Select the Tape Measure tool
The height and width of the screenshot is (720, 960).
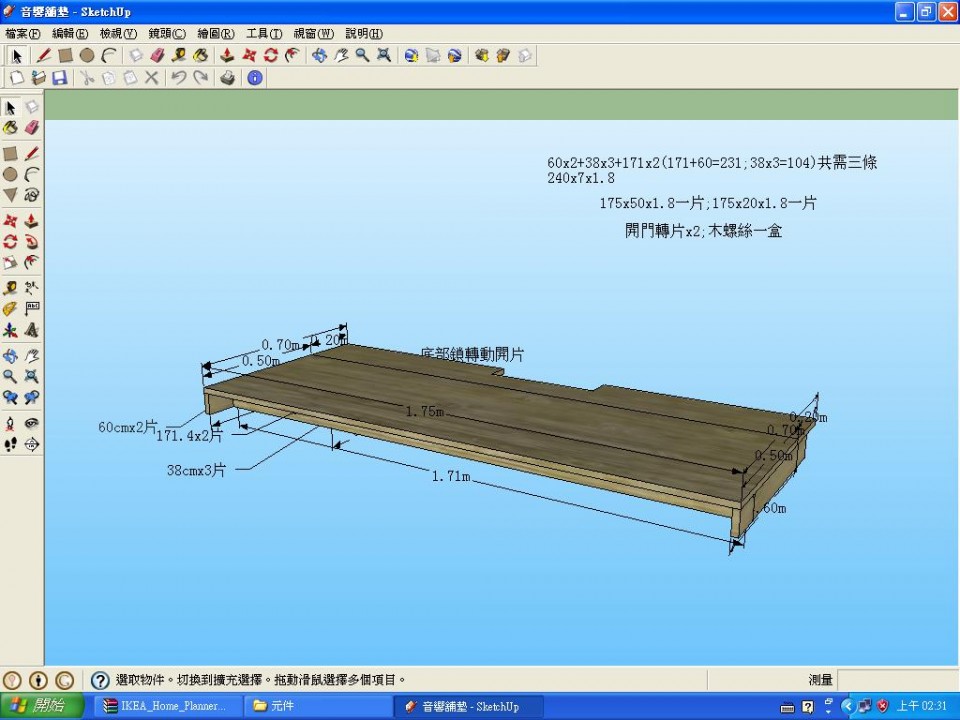(x=10, y=287)
